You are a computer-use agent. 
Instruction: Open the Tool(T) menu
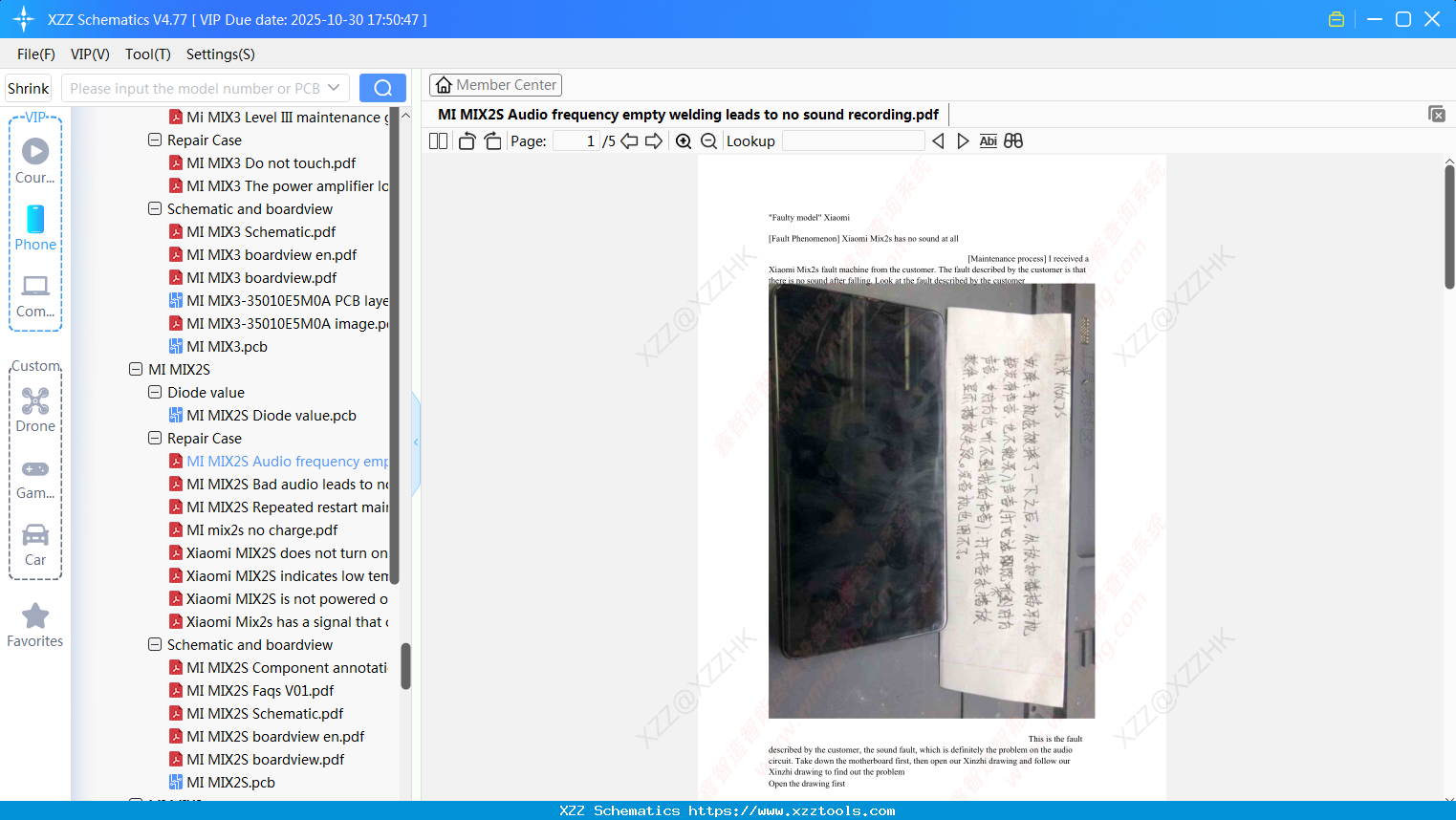(148, 54)
